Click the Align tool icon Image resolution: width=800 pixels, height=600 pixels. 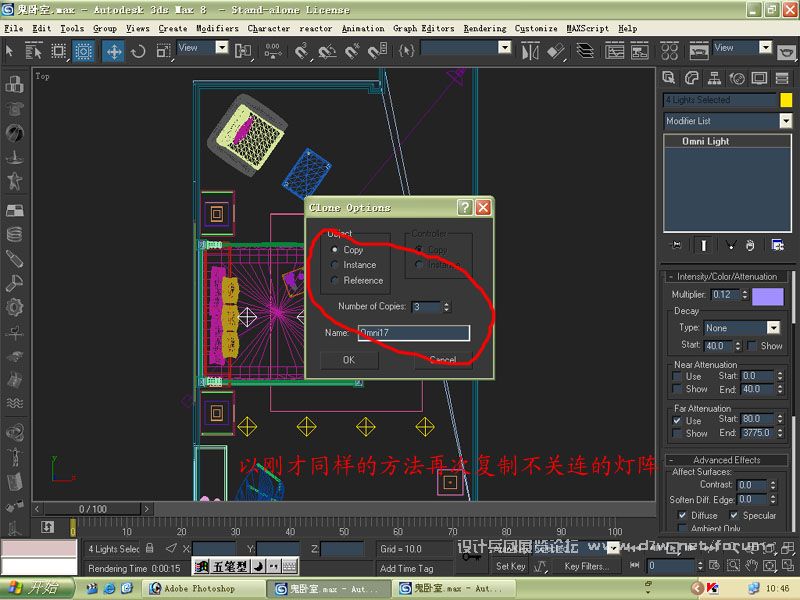tap(556, 52)
